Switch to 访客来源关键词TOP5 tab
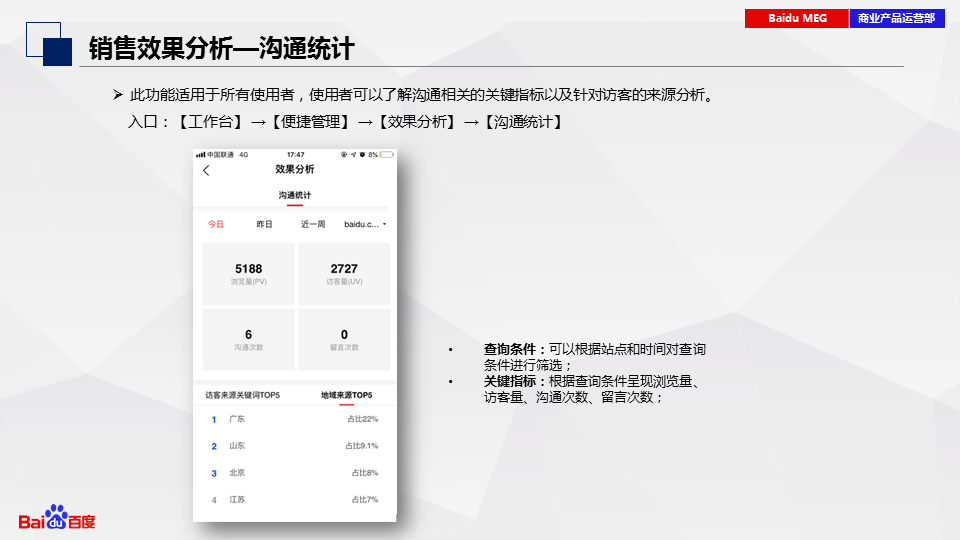This screenshot has width=960, height=540. tap(242, 395)
